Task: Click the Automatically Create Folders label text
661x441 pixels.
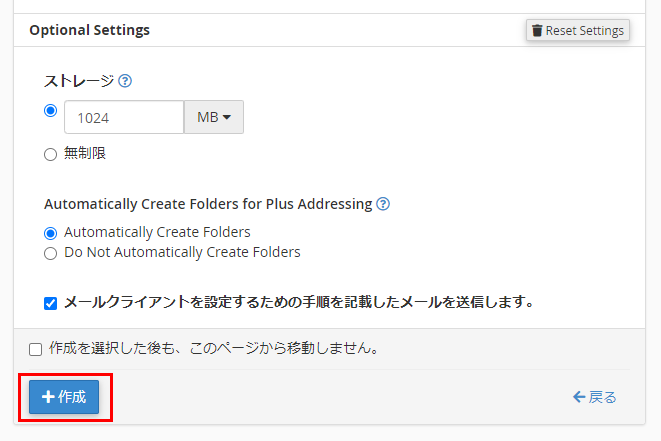Action: click(157, 232)
